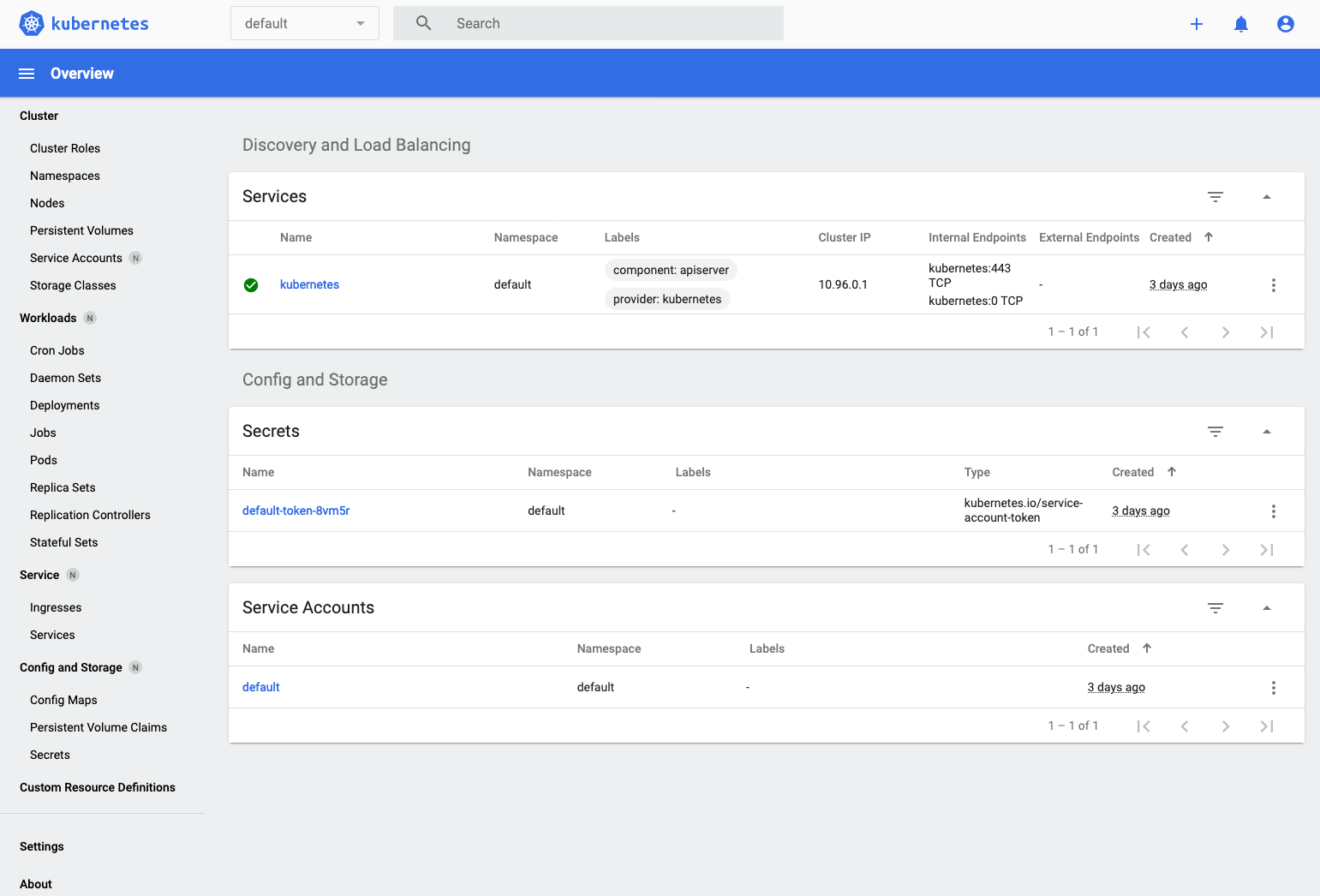Click the plus create resource icon
Screen dimensions: 1320x896
1197,24
